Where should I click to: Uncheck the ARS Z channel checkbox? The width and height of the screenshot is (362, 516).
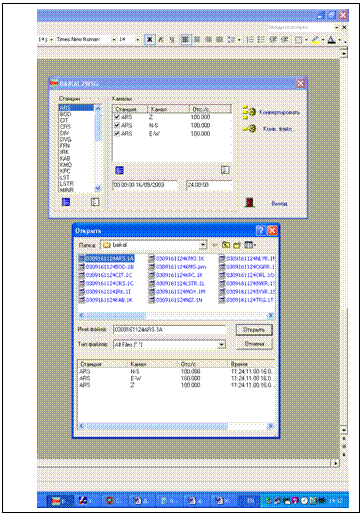tap(117, 117)
